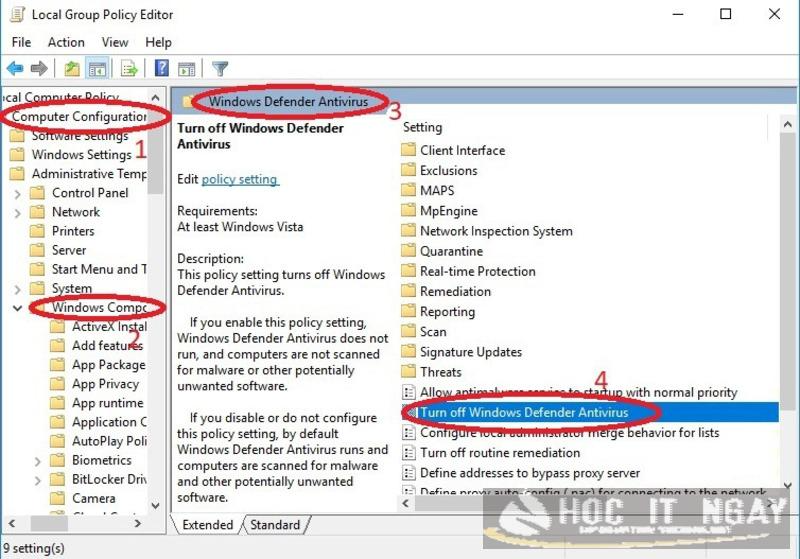Select Add features folder in tree
This screenshot has width=800, height=559.
click(x=96, y=346)
